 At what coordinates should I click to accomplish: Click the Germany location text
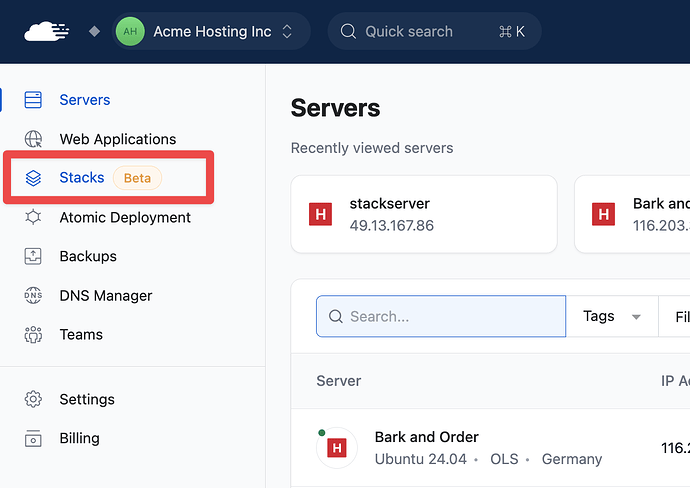coord(572,459)
